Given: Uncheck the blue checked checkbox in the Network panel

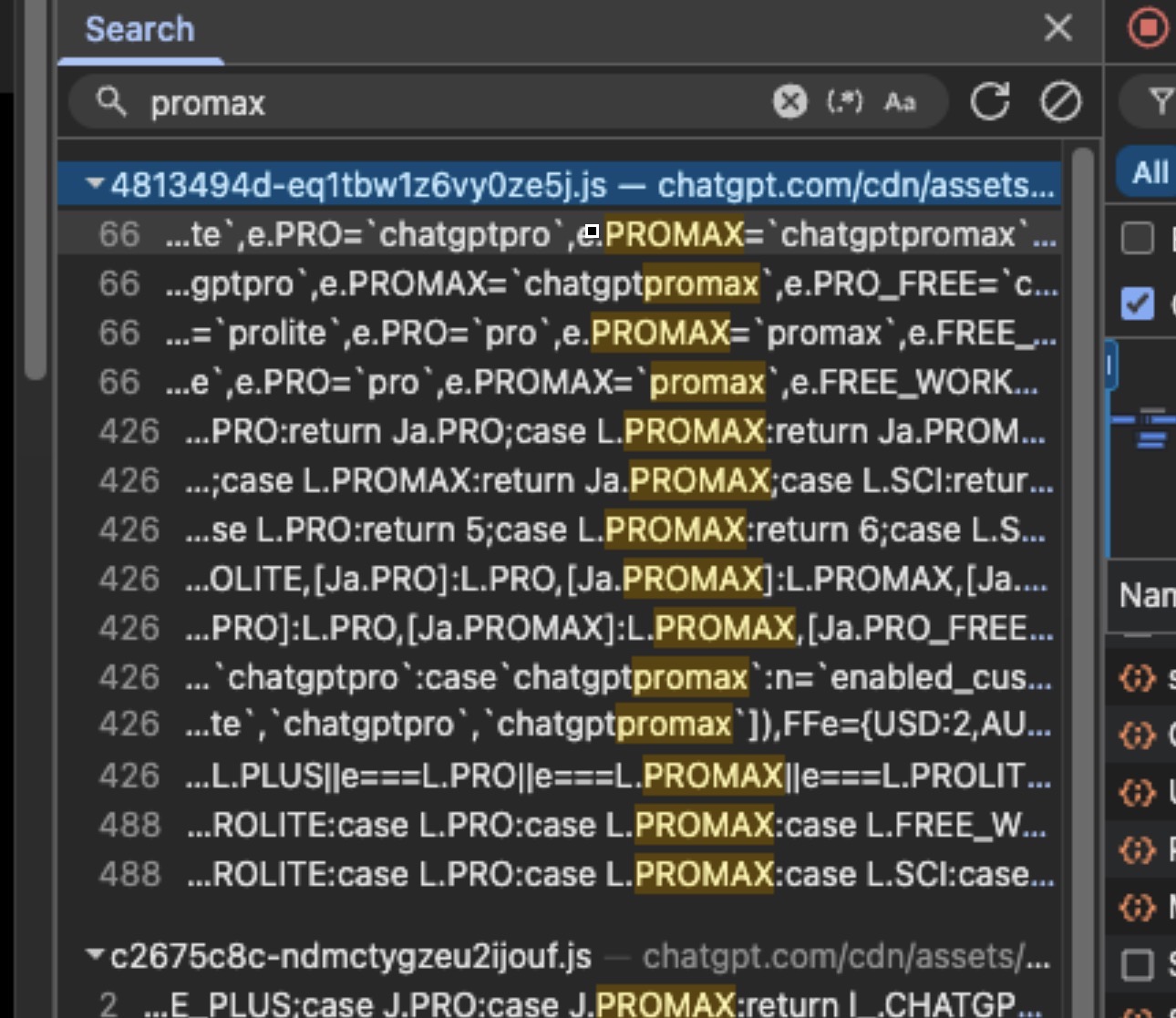Looking at the screenshot, I should tap(1137, 303).
